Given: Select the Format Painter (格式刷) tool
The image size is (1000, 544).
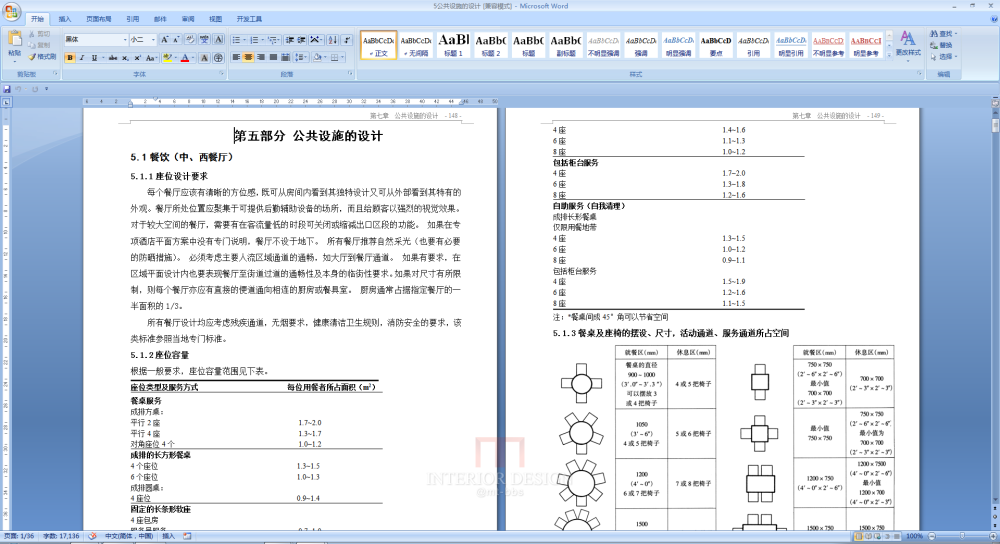Looking at the screenshot, I should tap(43, 57).
